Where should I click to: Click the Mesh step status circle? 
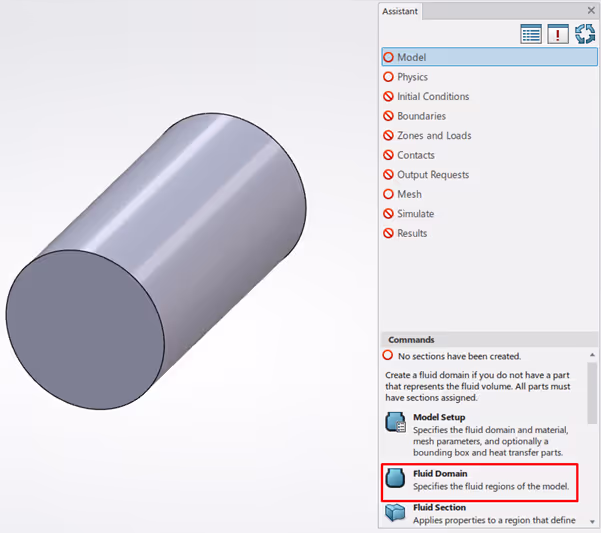point(388,194)
